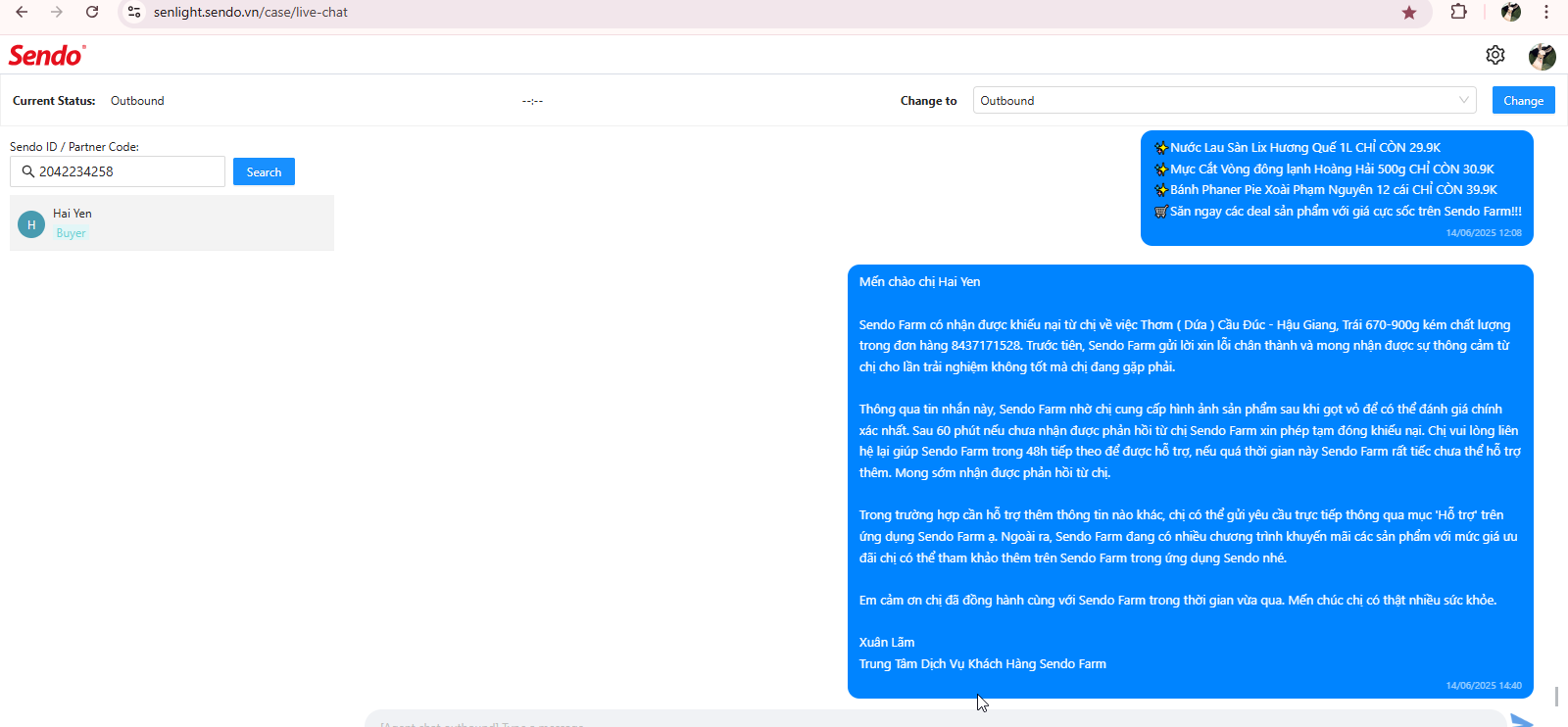
Task: Click the 'Sendo ID / Partner Code:' label
Action: coord(74,147)
